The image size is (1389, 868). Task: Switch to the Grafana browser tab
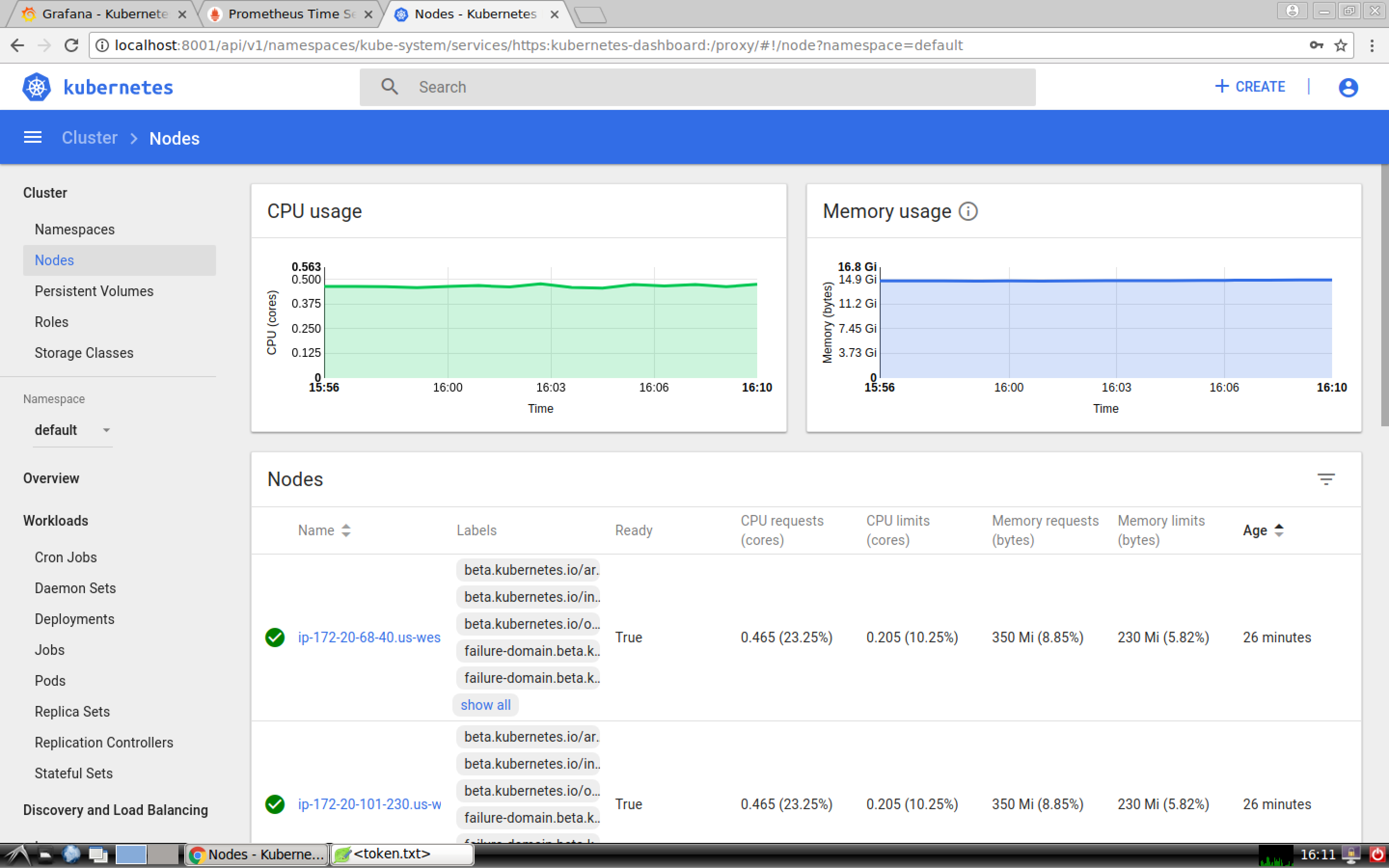point(105,14)
